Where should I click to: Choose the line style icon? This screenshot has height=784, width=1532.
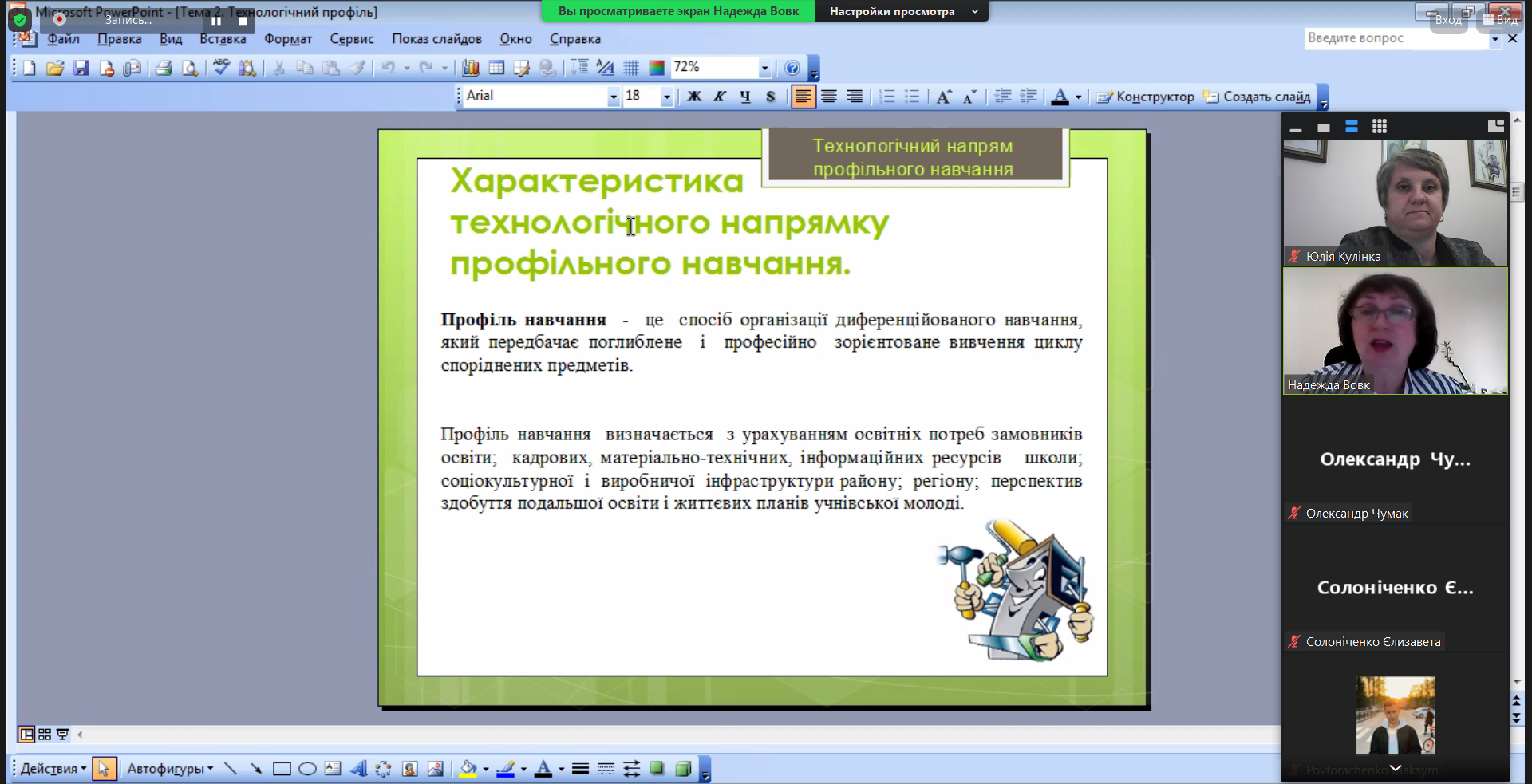580,769
